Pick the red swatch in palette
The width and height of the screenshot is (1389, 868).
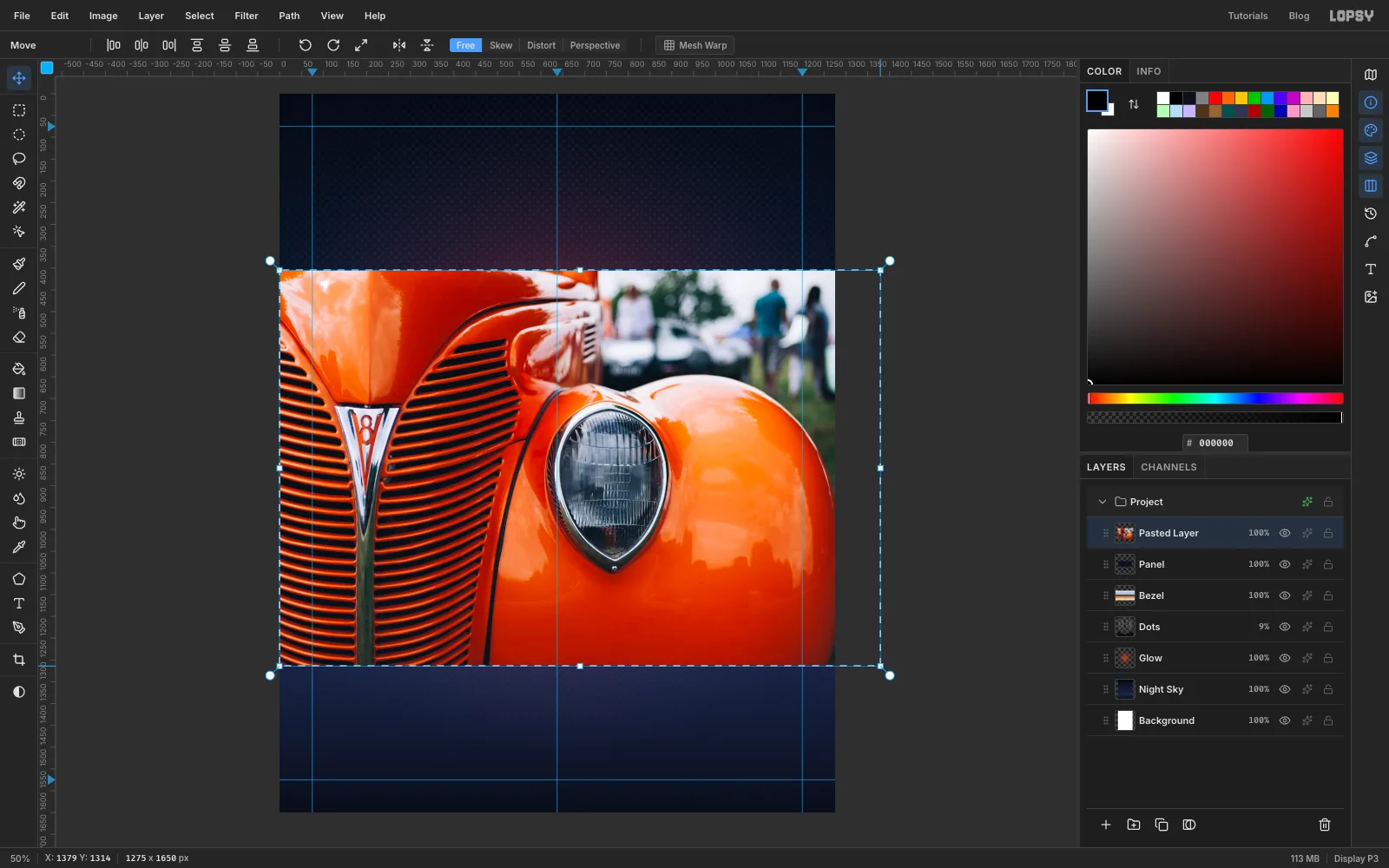(x=1215, y=98)
